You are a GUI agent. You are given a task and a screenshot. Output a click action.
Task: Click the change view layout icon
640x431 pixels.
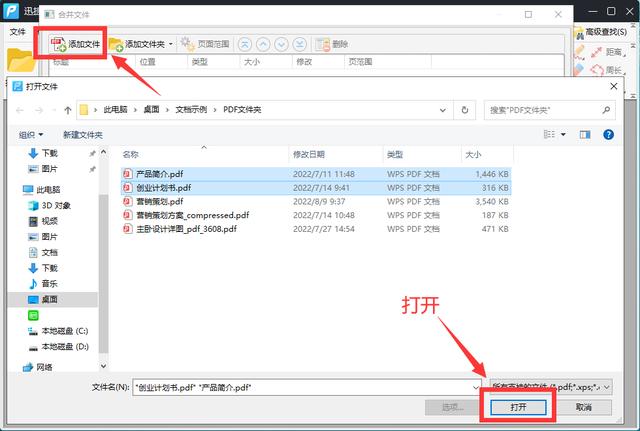(x=549, y=134)
